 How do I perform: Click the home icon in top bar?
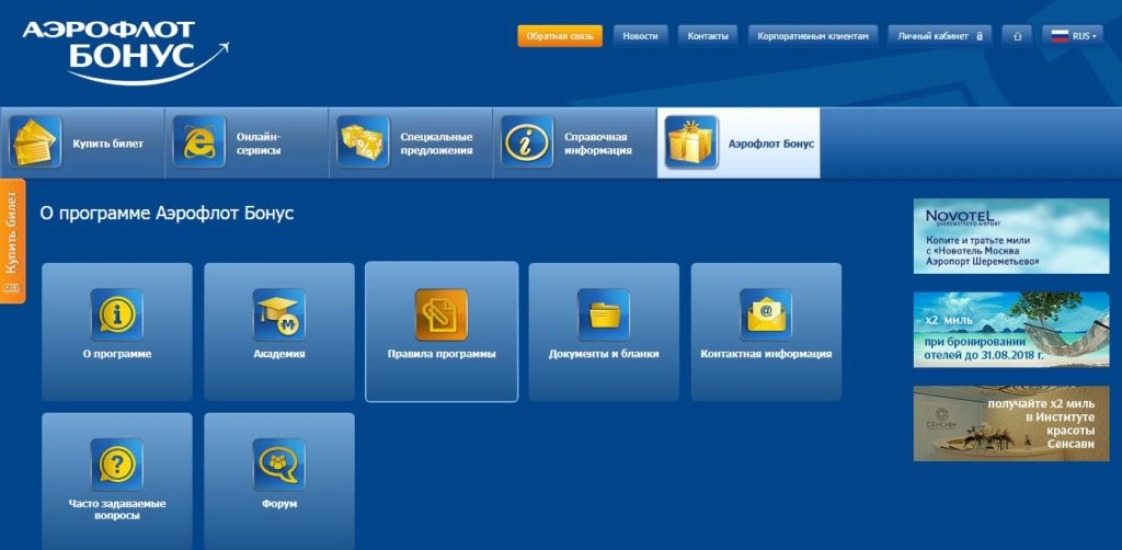(x=1016, y=36)
